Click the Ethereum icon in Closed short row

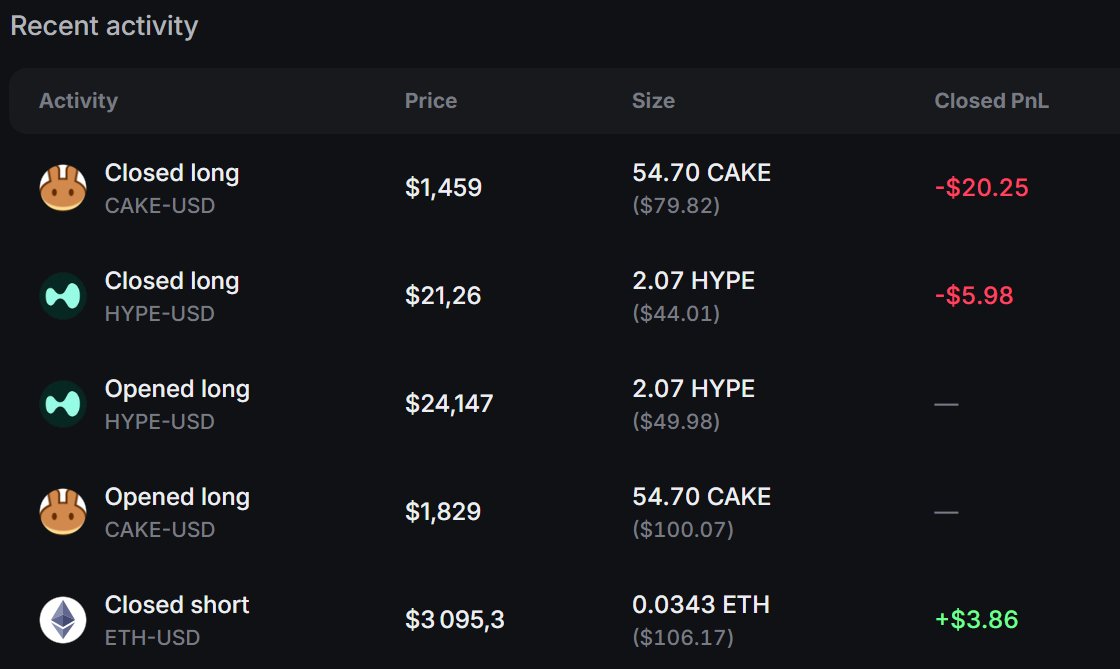tap(63, 620)
